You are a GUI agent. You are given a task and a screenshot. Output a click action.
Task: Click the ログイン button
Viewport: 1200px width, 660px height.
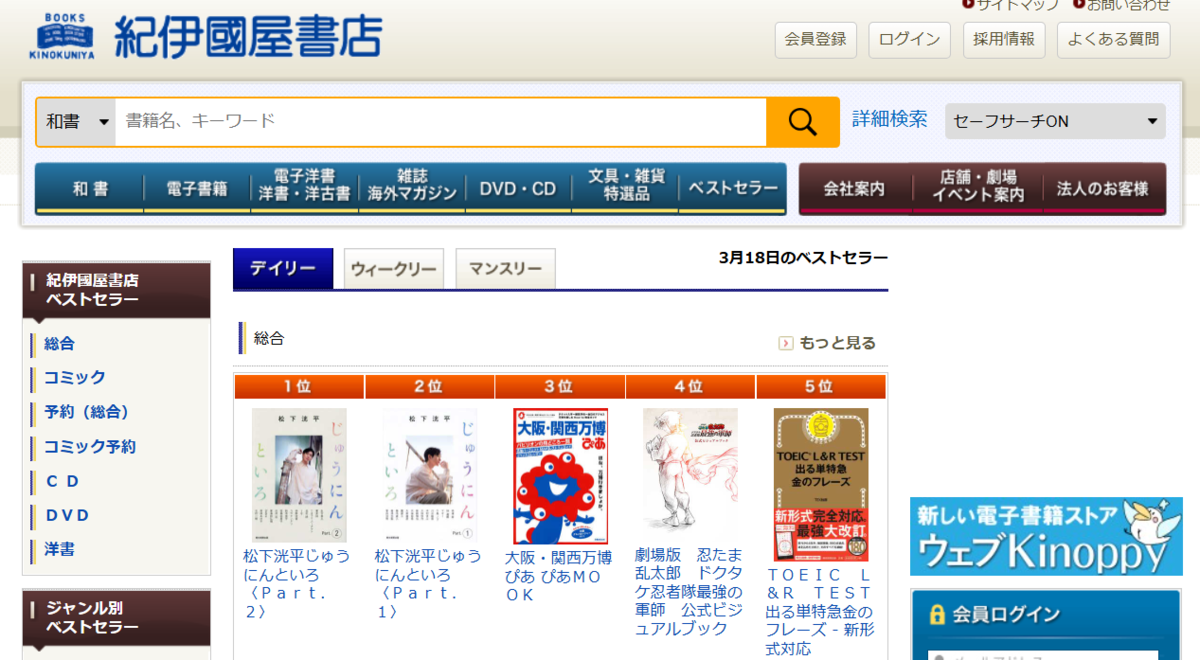coord(909,39)
